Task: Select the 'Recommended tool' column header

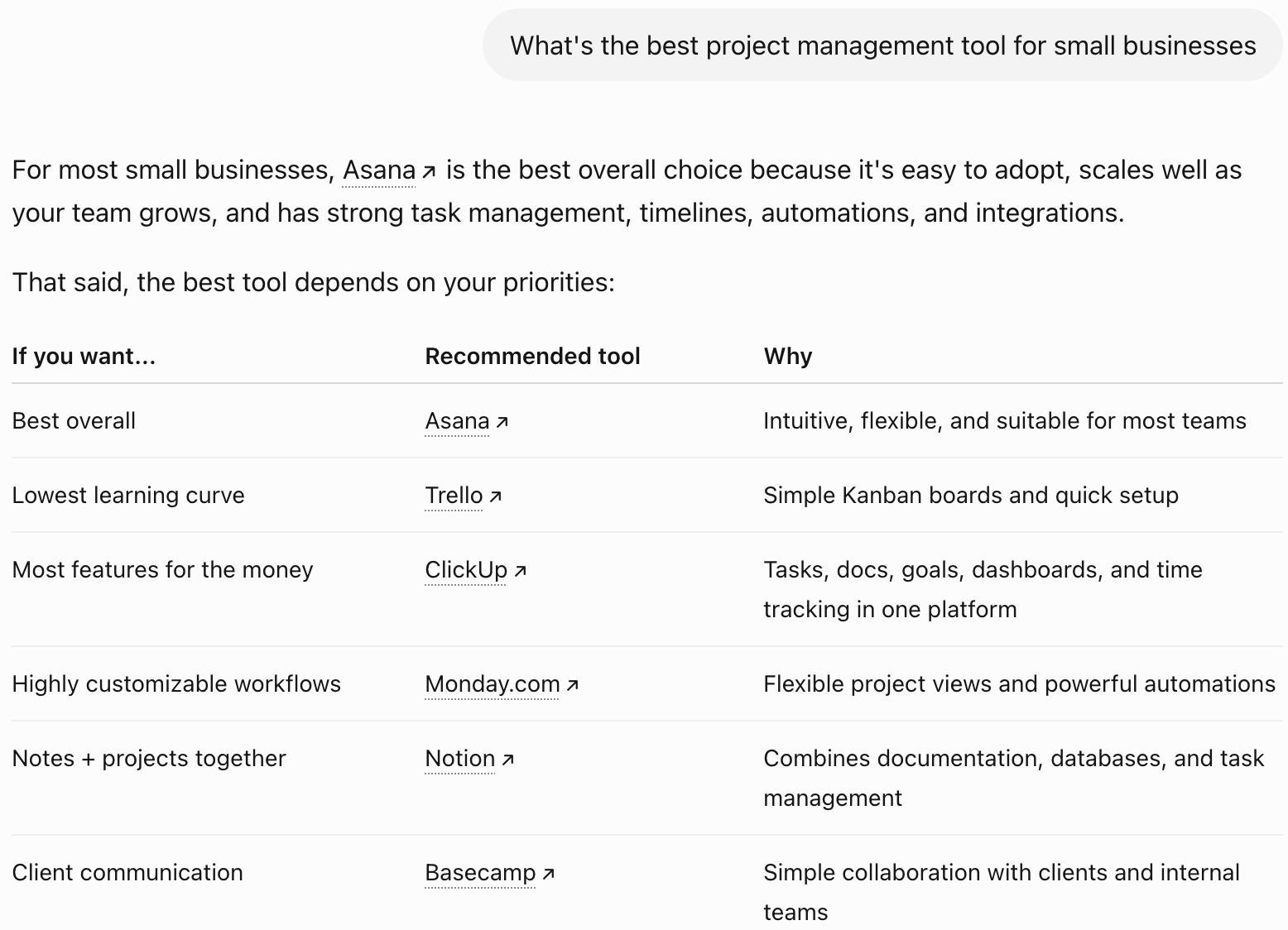Action: [x=532, y=357]
